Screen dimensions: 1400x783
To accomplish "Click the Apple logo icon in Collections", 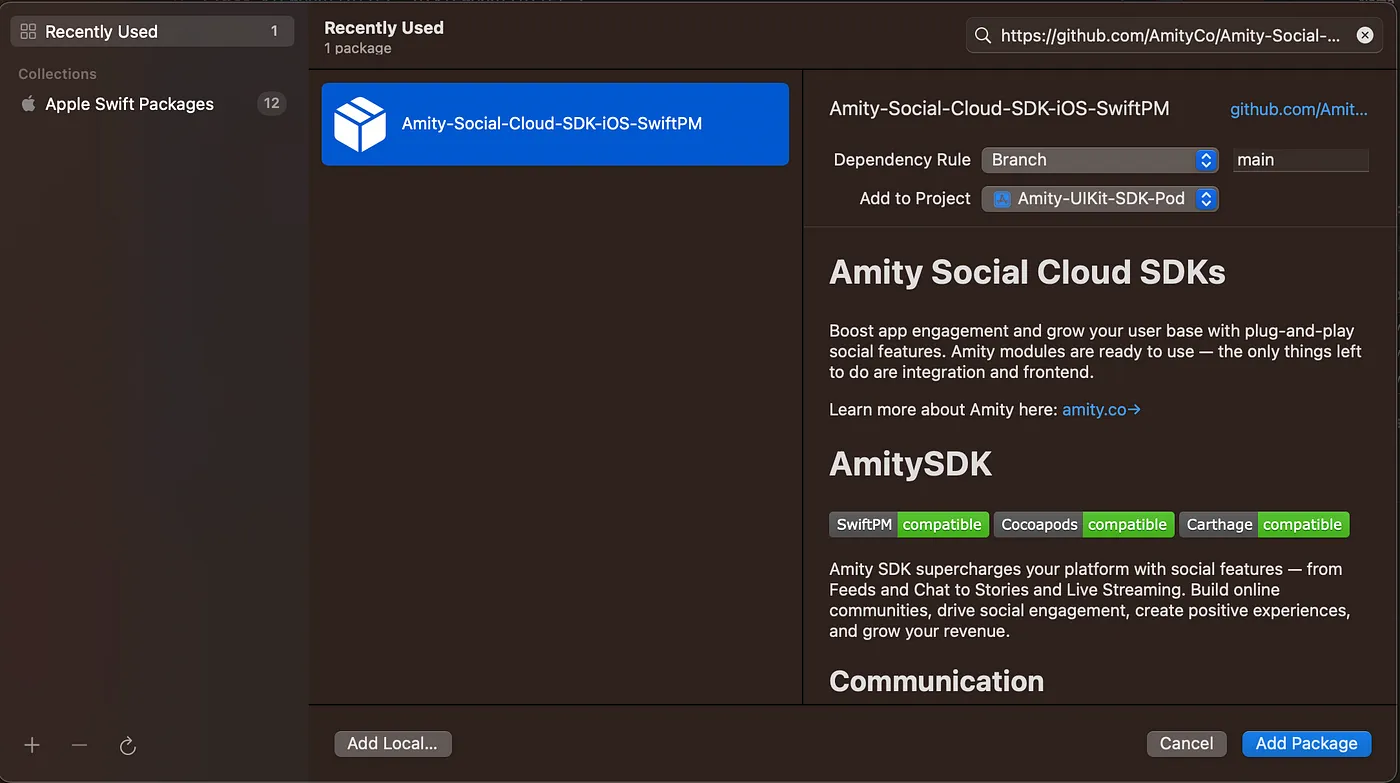I will 29,103.
